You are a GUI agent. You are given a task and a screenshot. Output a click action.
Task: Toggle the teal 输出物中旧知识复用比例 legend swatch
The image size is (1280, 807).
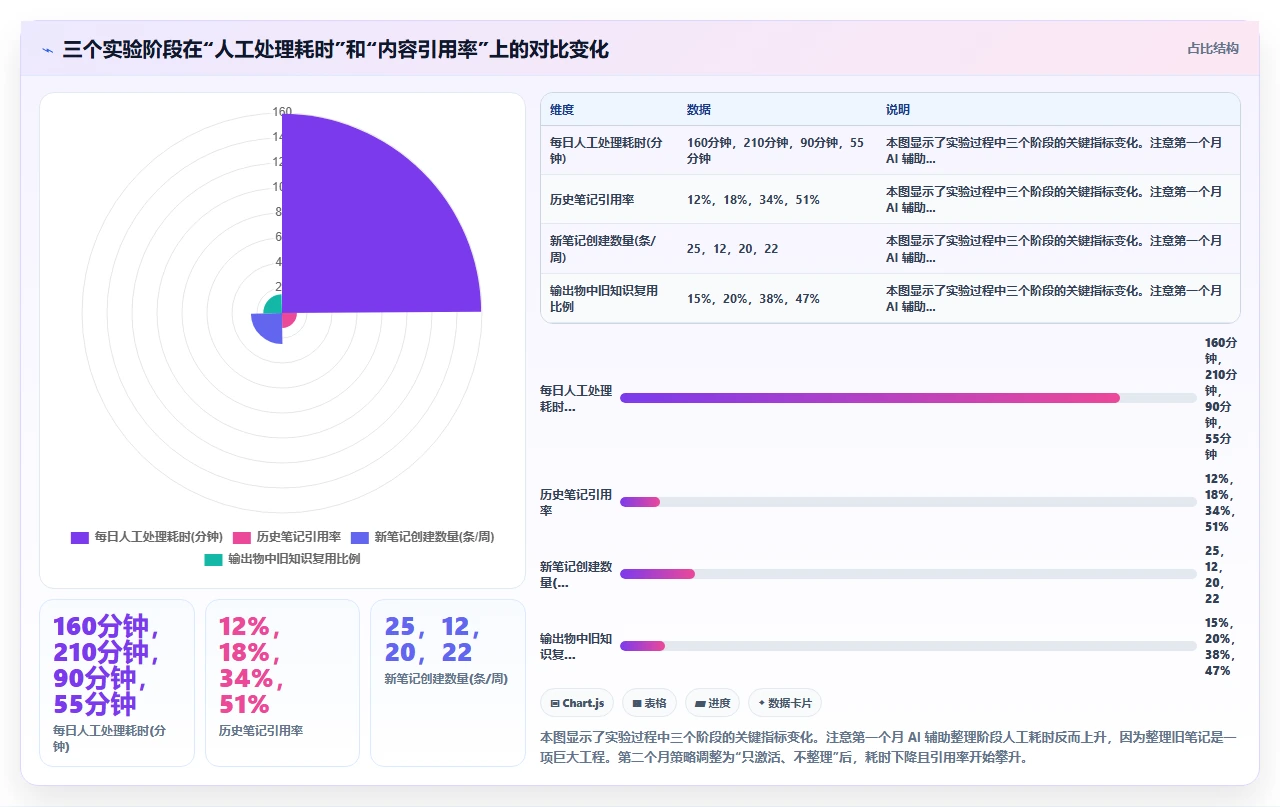(x=213, y=559)
